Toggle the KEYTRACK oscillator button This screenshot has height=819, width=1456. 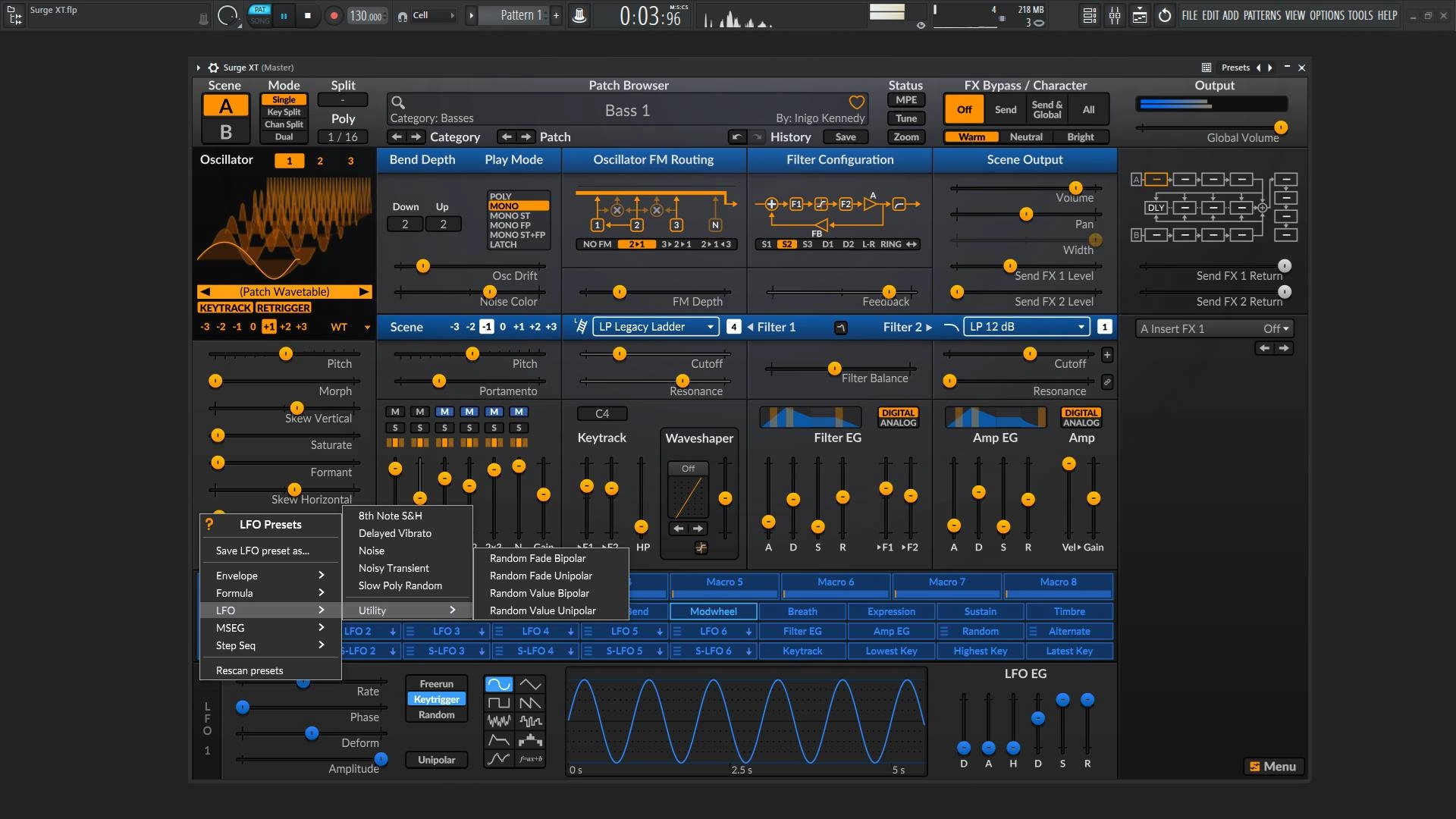pyautogui.click(x=225, y=308)
